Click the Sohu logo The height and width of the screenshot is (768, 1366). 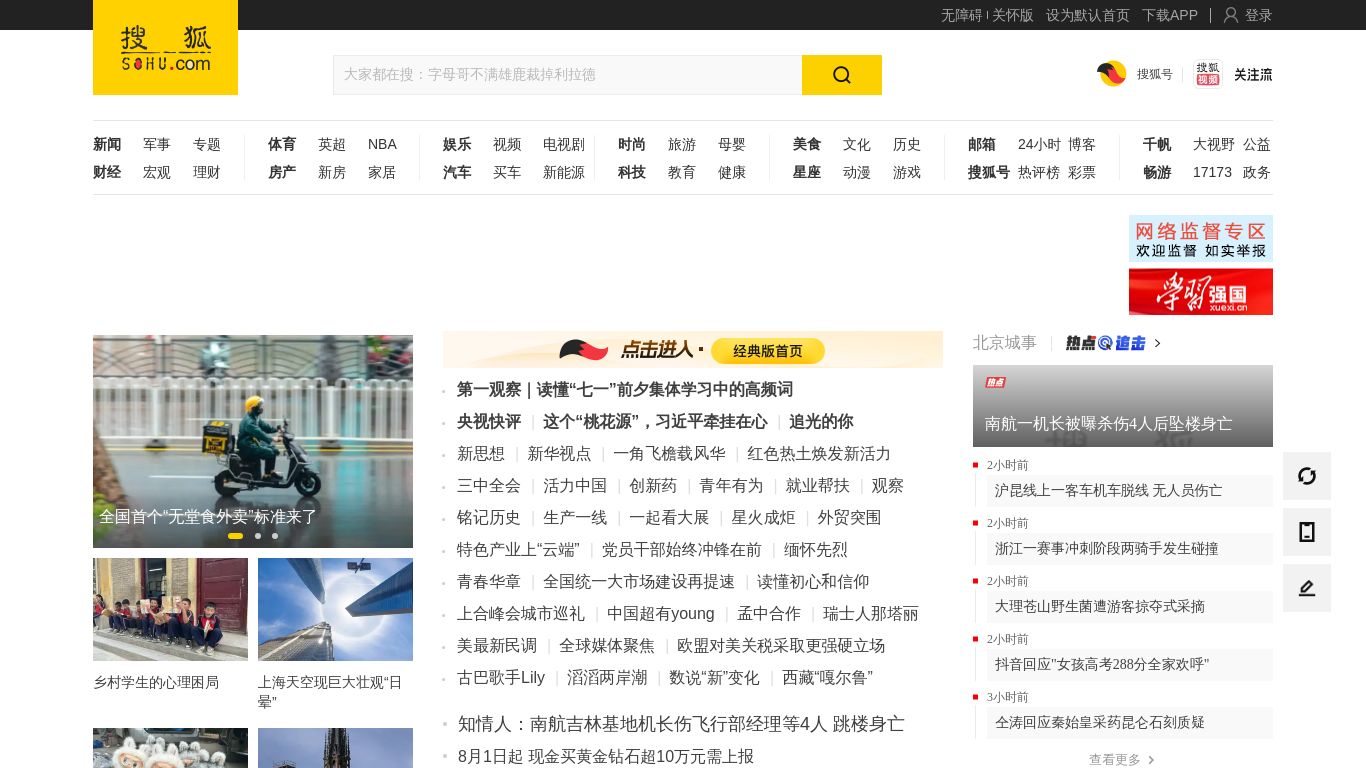pyautogui.click(x=165, y=47)
